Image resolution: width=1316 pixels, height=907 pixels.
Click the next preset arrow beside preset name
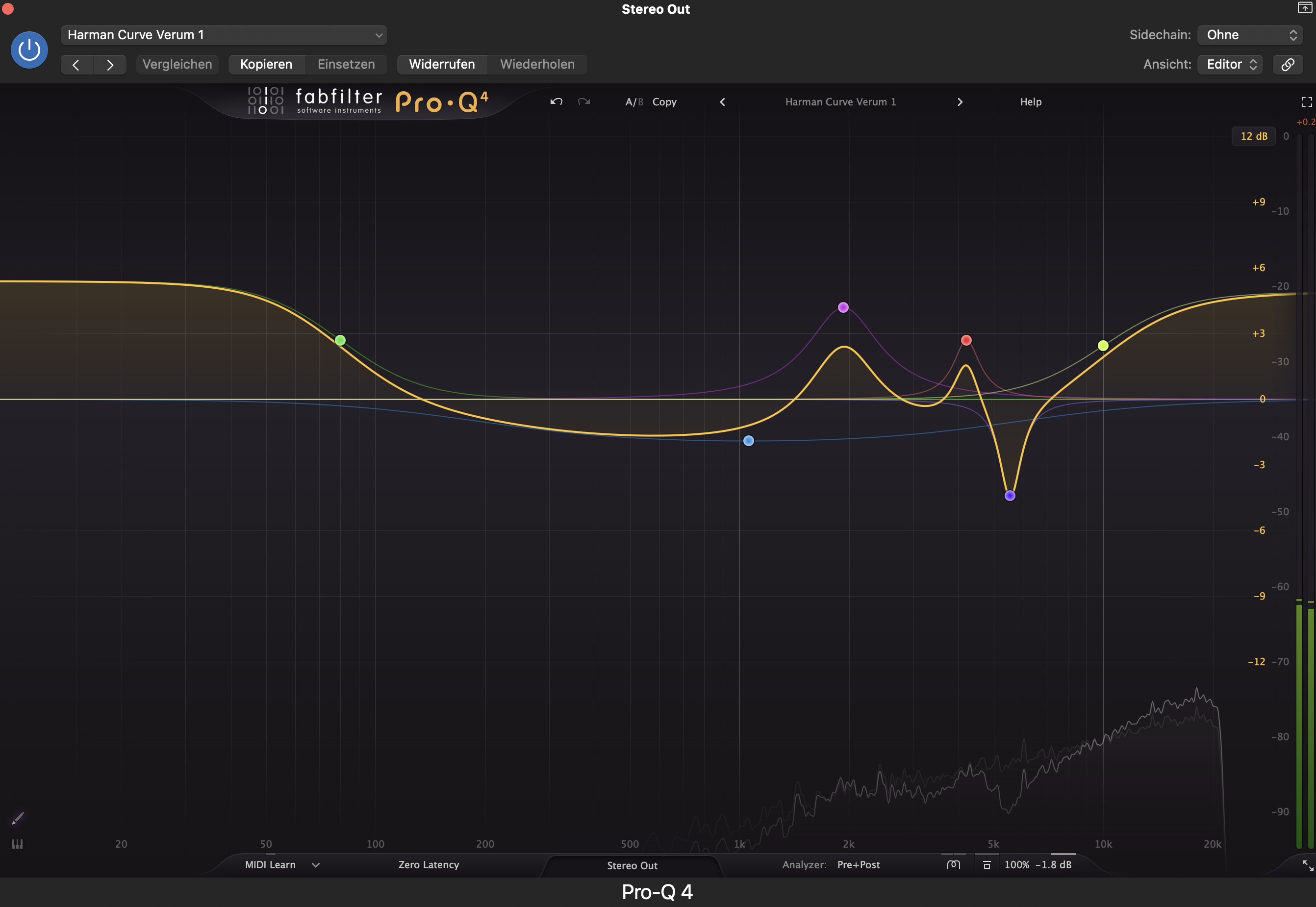(960, 101)
